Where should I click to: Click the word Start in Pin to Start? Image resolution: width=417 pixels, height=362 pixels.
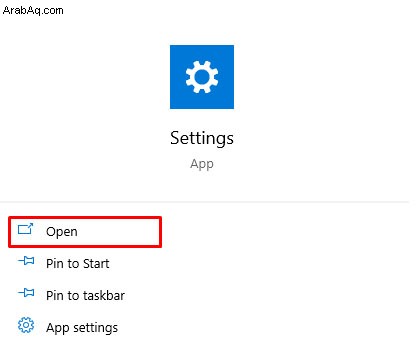(96, 264)
